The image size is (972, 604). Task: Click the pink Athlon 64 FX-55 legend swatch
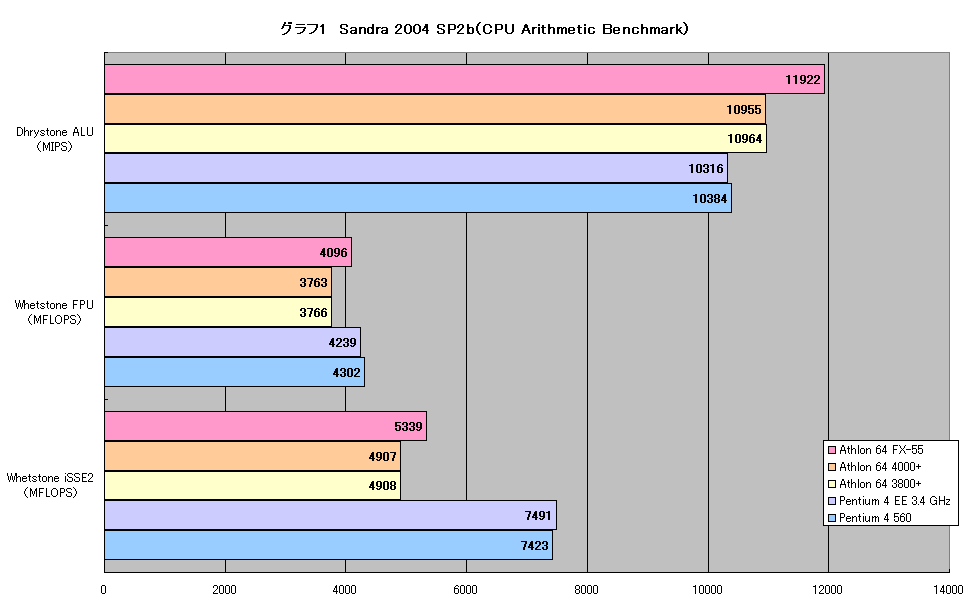click(x=832, y=450)
